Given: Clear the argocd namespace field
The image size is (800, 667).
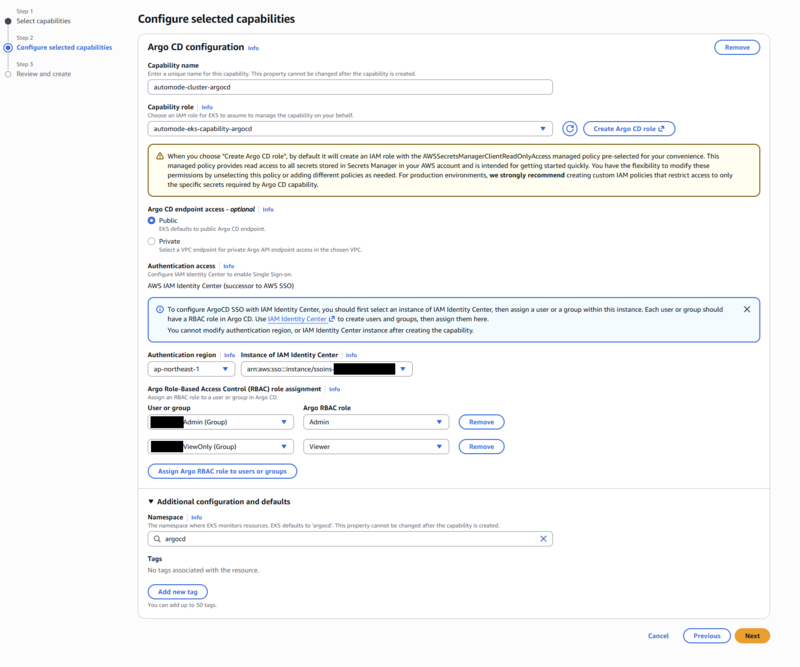Looking at the screenshot, I should click(x=543, y=539).
